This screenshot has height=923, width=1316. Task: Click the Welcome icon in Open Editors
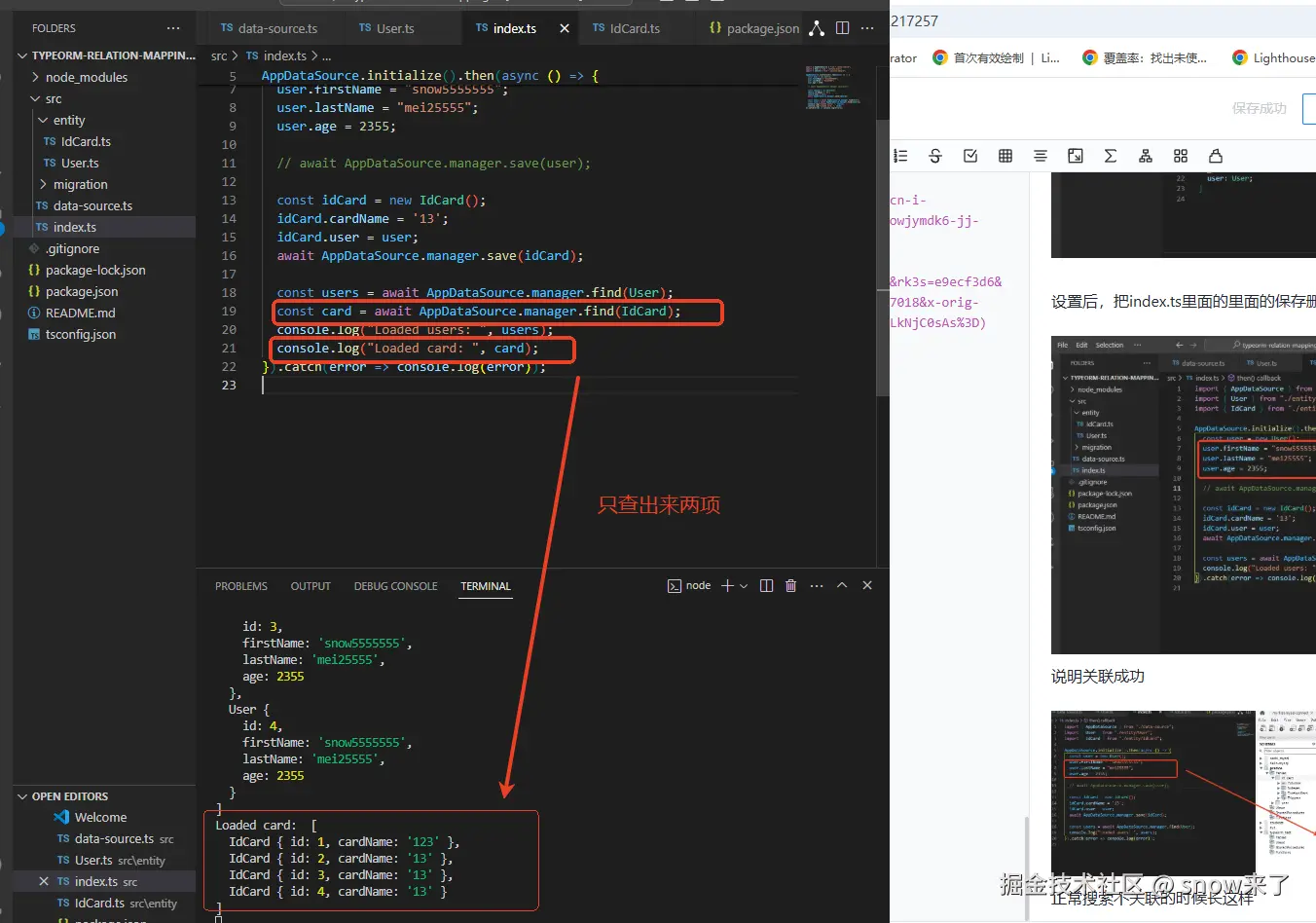pyautogui.click(x=61, y=818)
